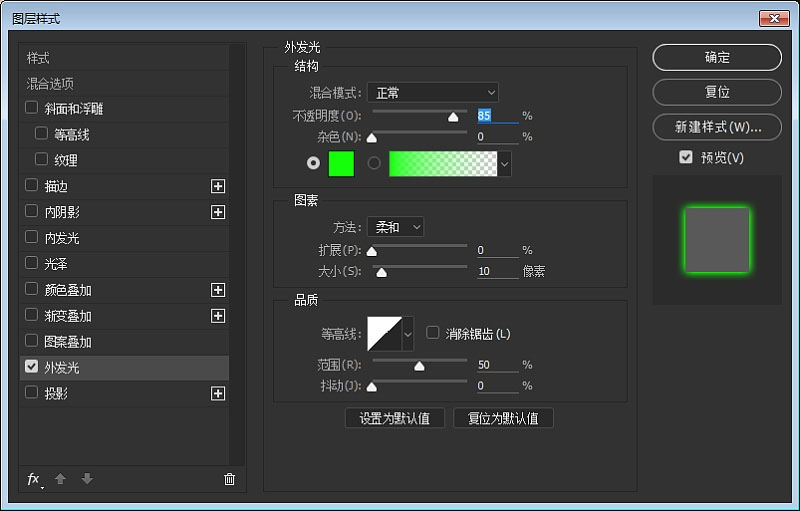The image size is (800, 511).
Task: Open the 样式 section in list
Action: coord(124,58)
